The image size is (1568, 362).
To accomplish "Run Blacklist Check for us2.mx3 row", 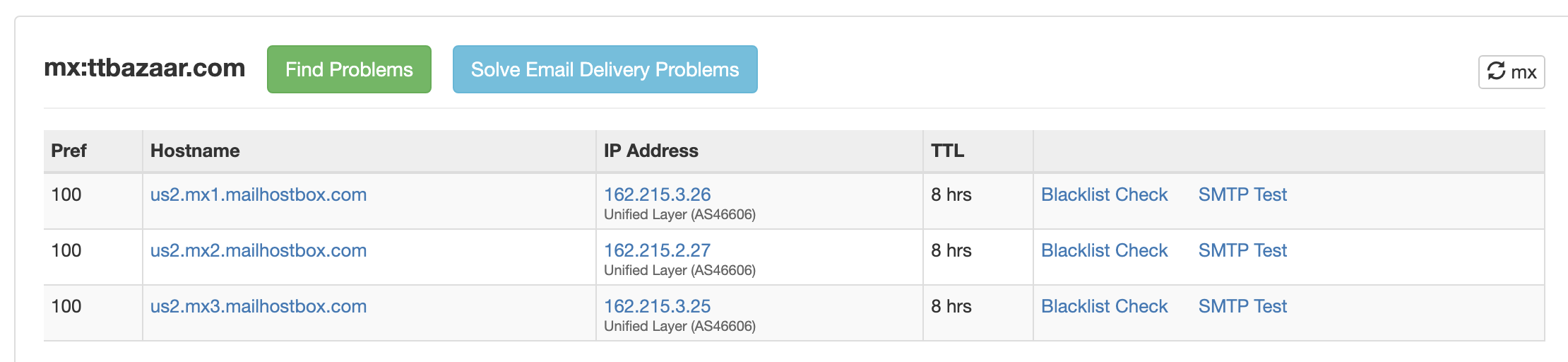I will 1104,306.
